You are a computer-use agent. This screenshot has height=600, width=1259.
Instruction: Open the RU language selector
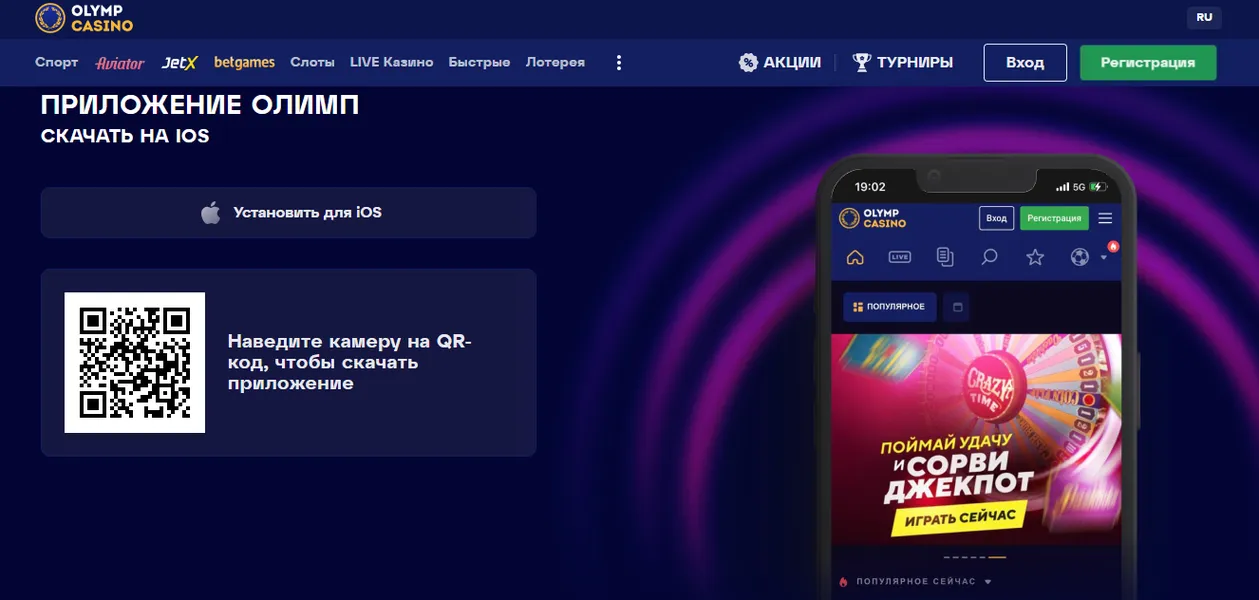[x=1204, y=17]
